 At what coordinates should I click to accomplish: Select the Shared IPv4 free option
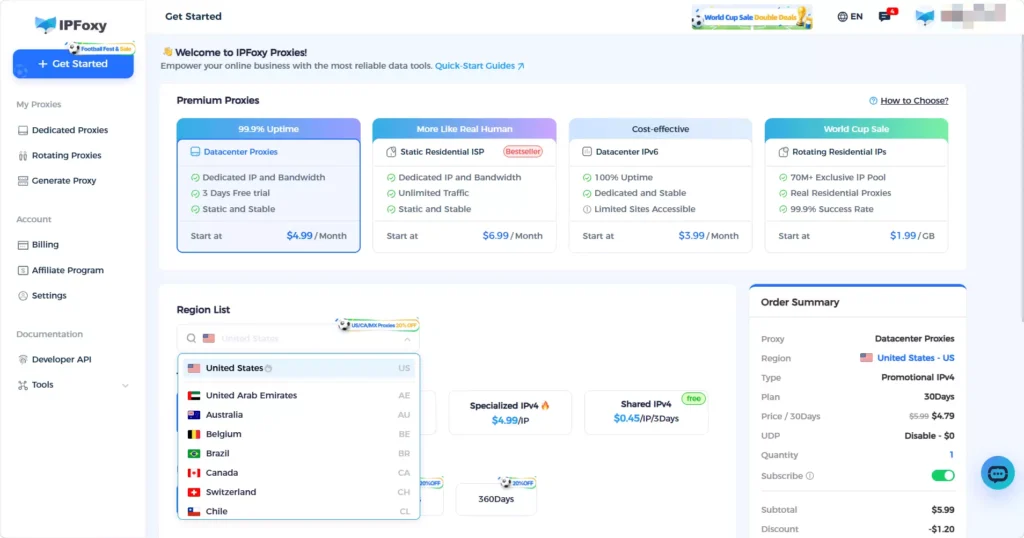646,412
